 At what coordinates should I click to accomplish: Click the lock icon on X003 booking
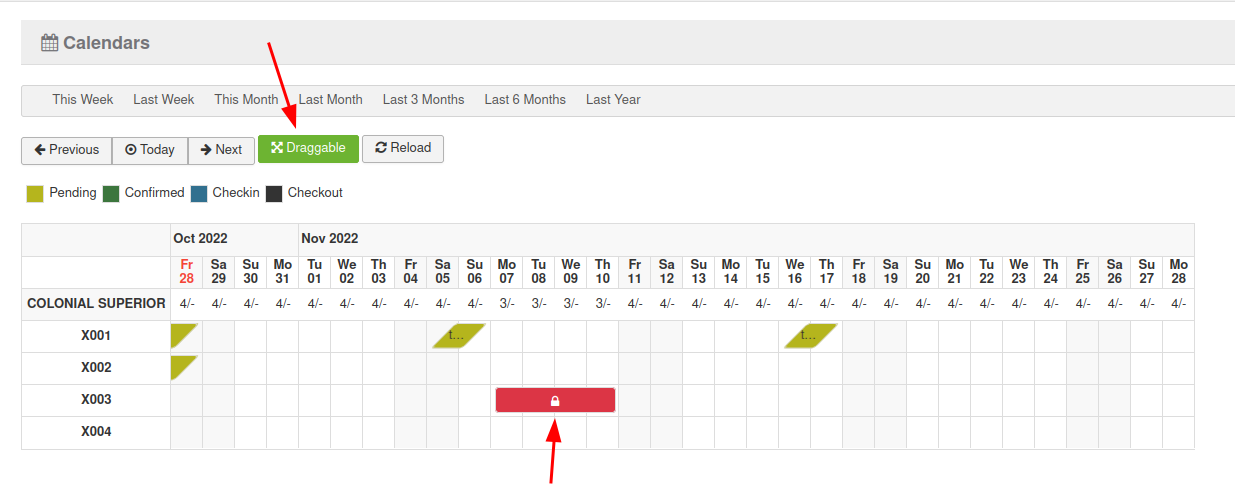[x=555, y=401]
